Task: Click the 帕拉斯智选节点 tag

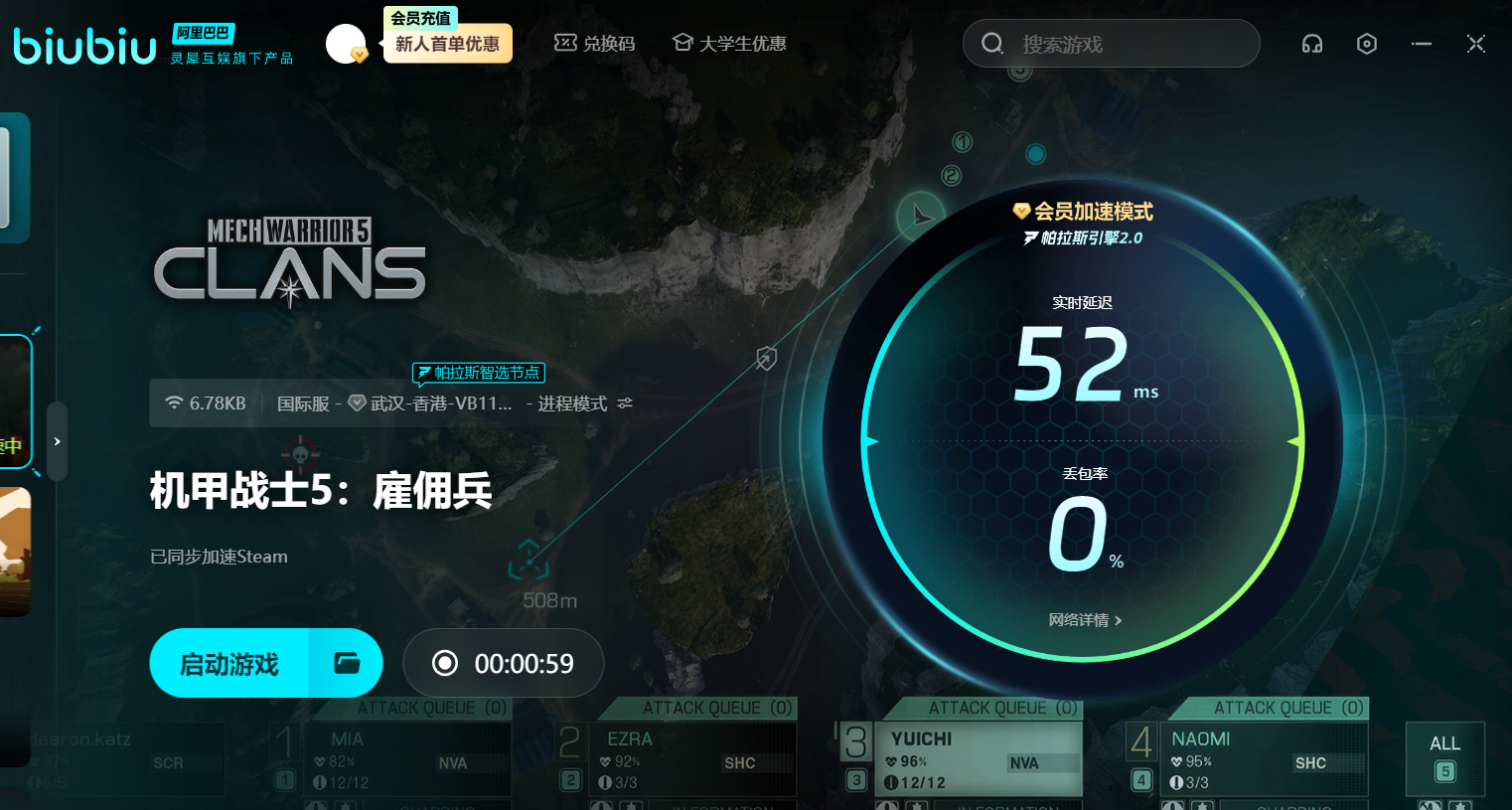Action: 479,373
